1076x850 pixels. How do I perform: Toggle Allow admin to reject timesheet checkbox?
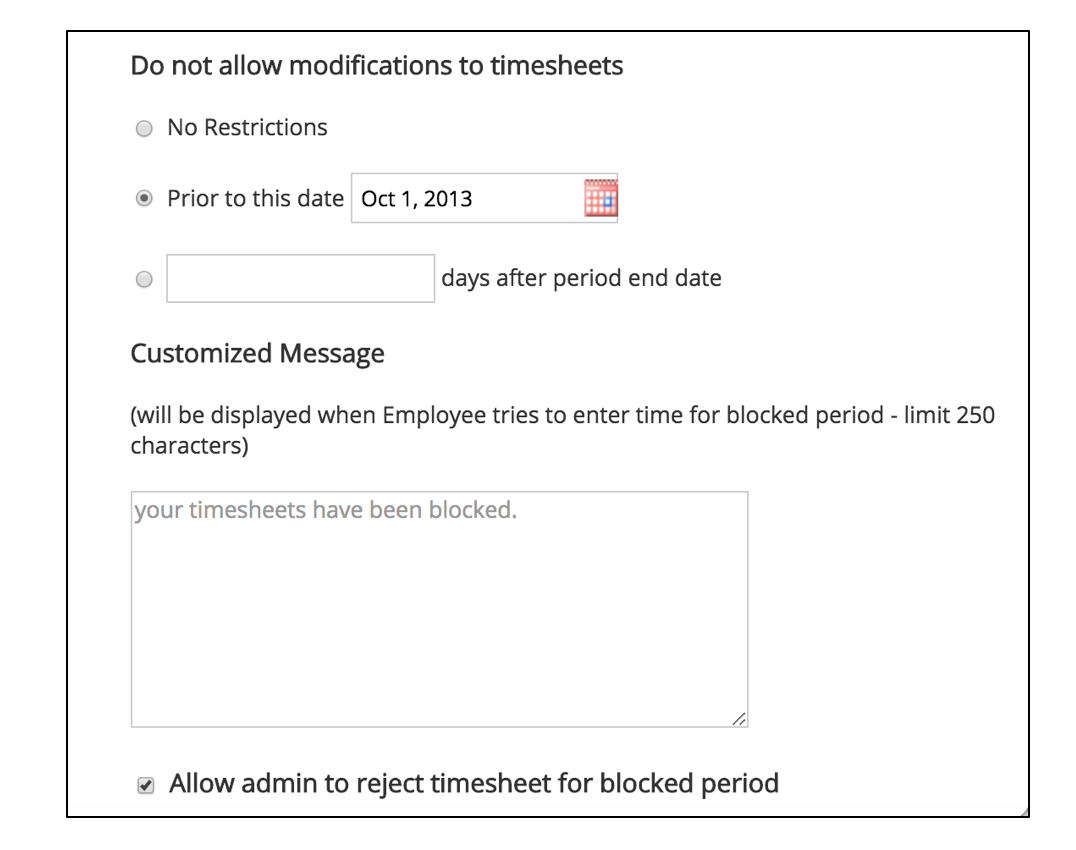[145, 784]
